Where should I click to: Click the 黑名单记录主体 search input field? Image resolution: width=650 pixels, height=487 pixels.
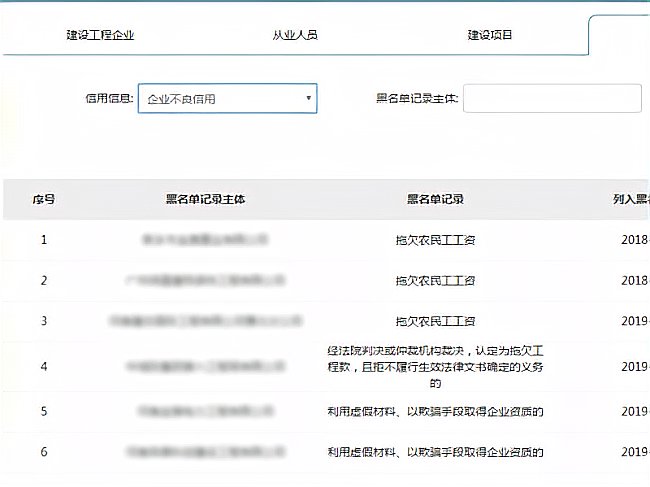[552, 98]
